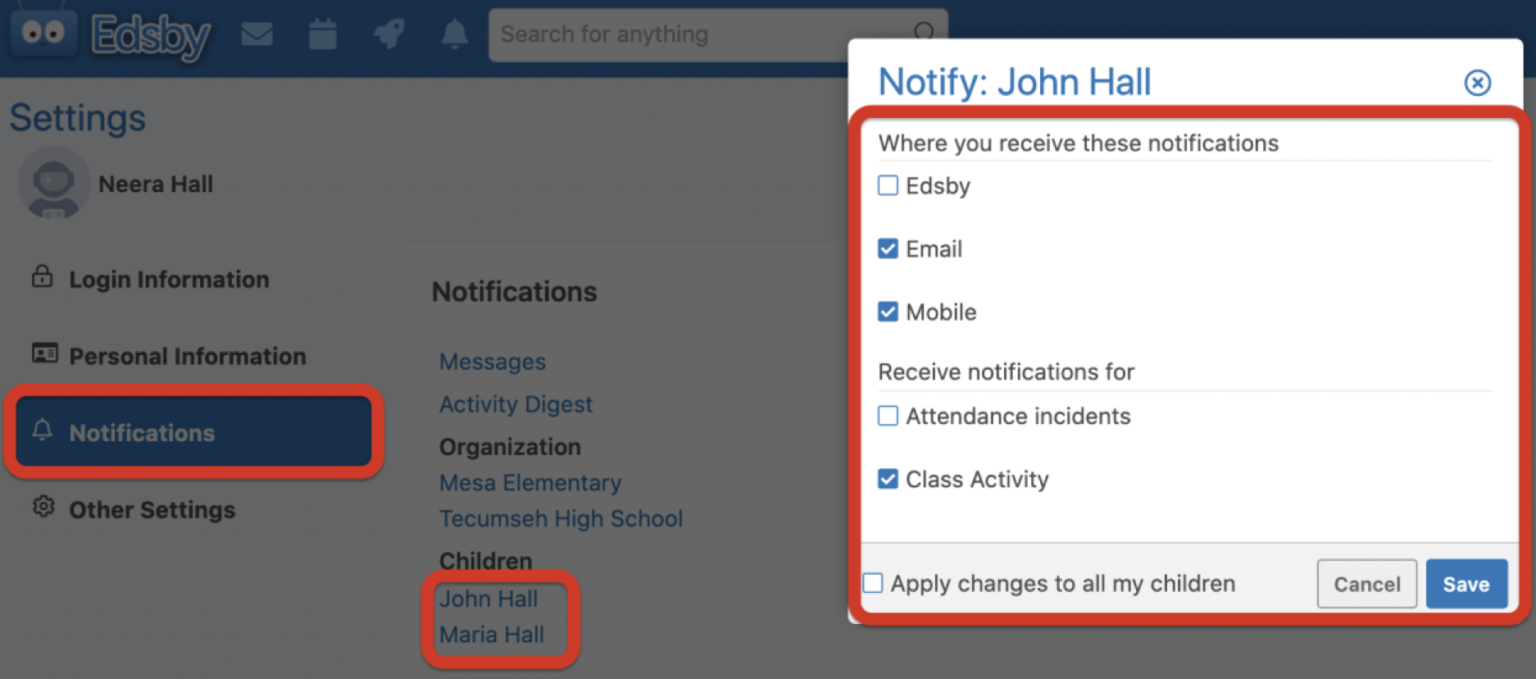Screen dimensions: 1536x679
Task: Enable the Edsby notification checkbox
Action: click(x=887, y=185)
